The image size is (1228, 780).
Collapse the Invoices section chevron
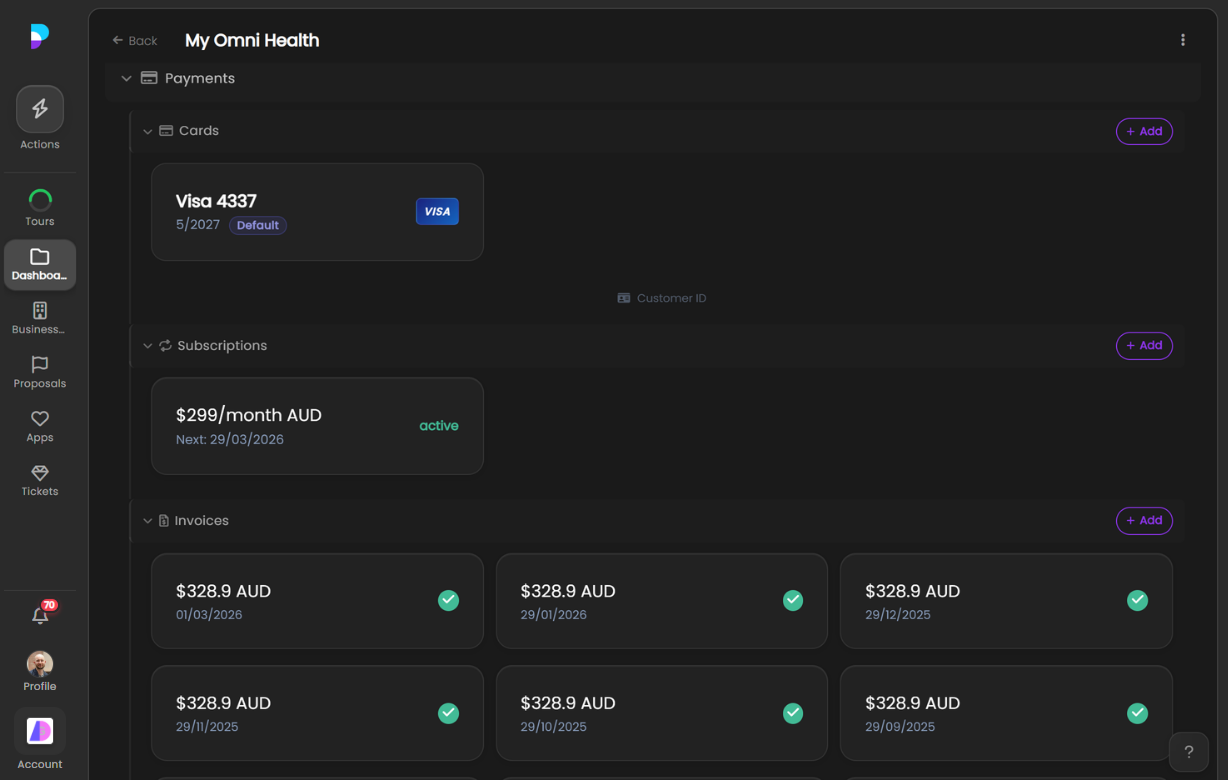click(148, 520)
